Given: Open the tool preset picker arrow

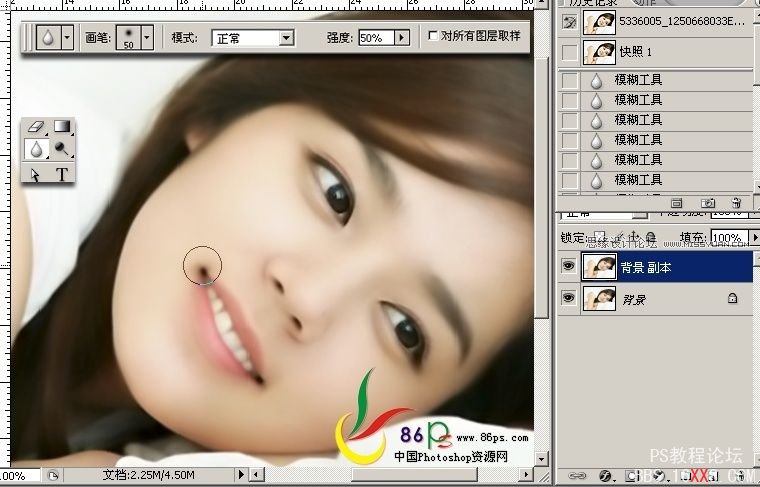Looking at the screenshot, I should 67,38.
